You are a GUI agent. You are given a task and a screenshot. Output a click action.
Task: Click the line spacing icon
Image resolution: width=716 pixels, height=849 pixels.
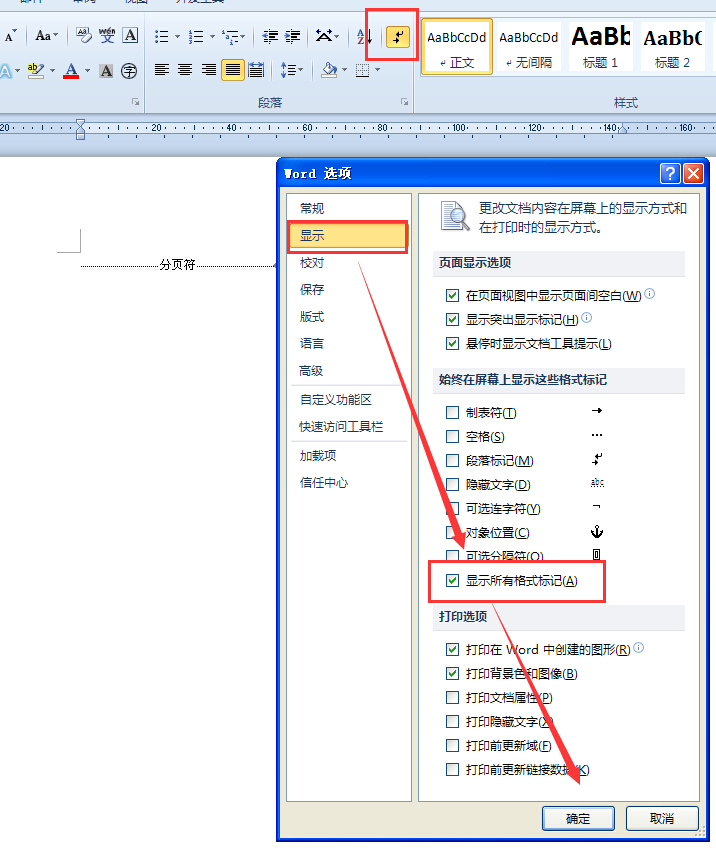[x=288, y=70]
